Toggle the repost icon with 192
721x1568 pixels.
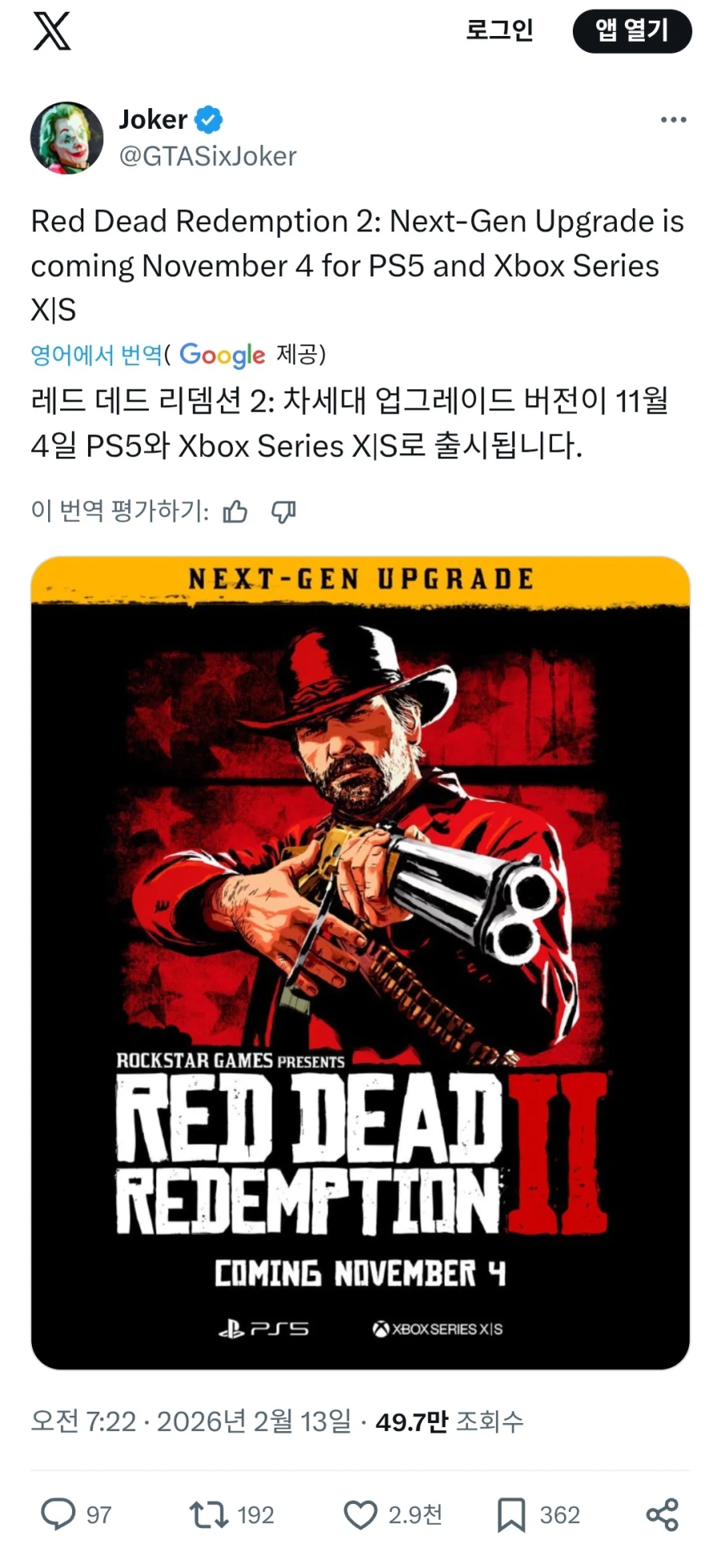click(x=208, y=1514)
